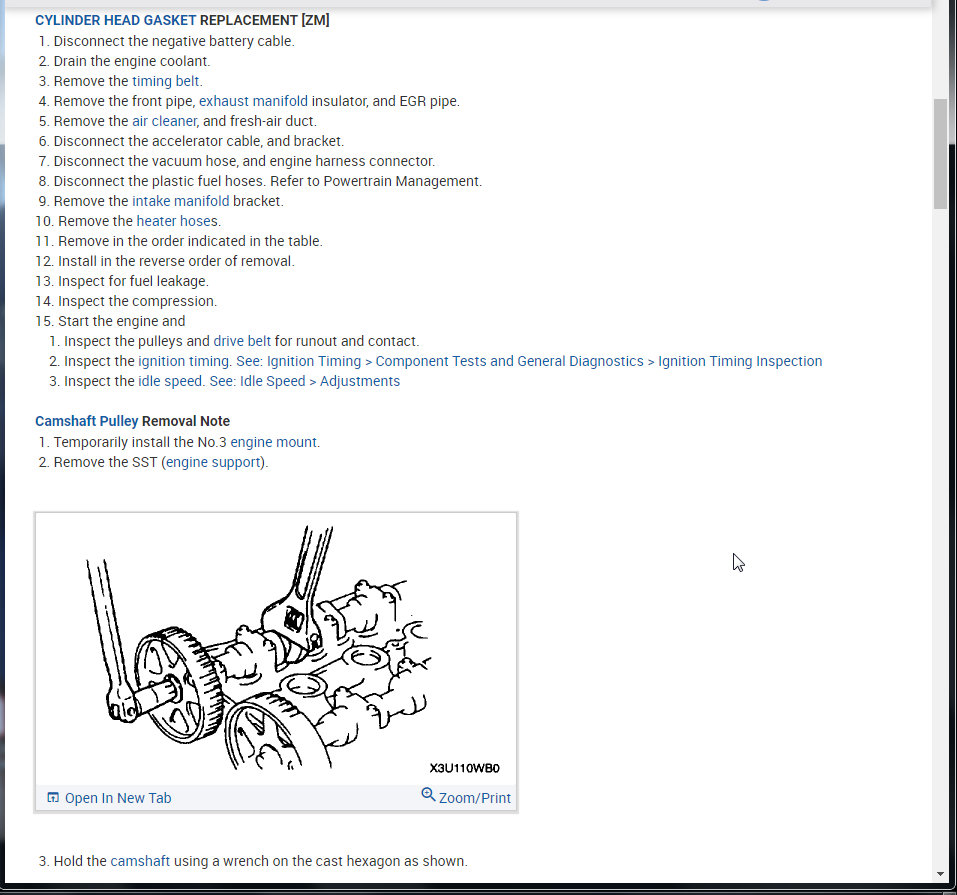Click 'Start the engine and' step

point(121,322)
